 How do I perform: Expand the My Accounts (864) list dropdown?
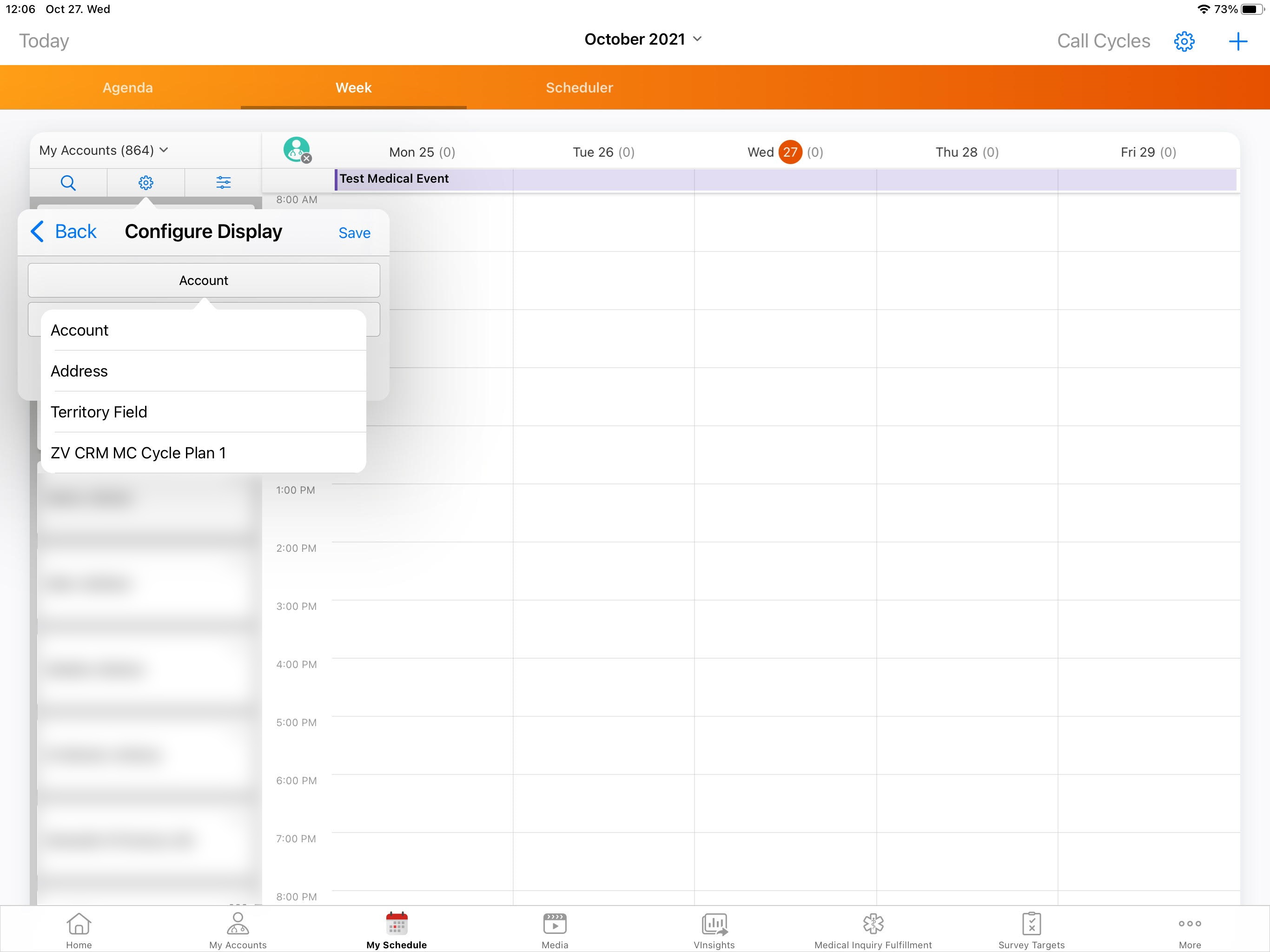[x=103, y=151]
